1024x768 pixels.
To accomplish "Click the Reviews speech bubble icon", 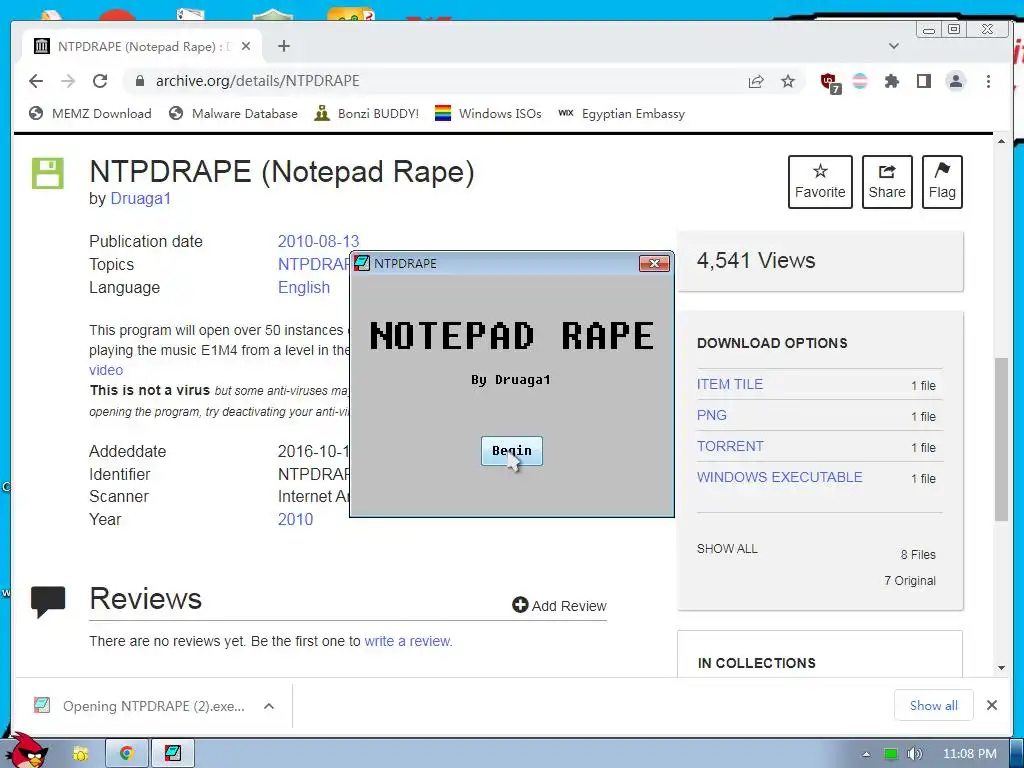I will coord(48,602).
